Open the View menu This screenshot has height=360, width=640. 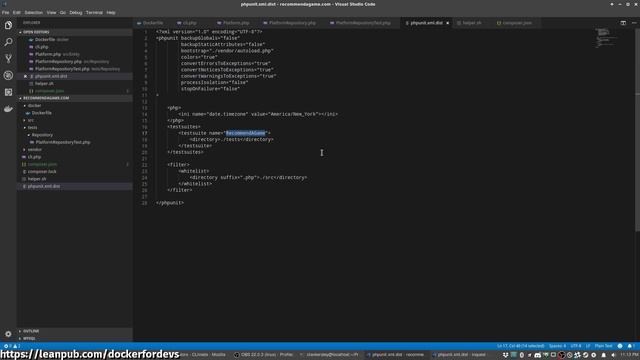[51, 13]
